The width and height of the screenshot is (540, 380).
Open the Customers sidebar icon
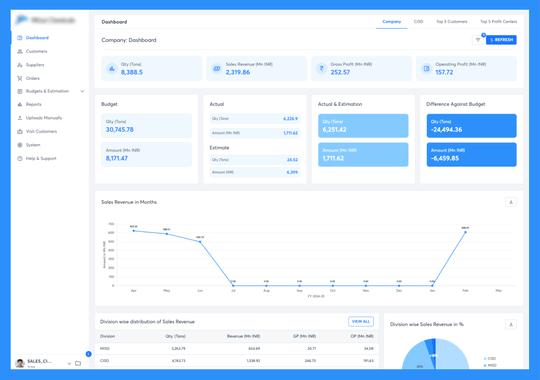click(x=20, y=51)
